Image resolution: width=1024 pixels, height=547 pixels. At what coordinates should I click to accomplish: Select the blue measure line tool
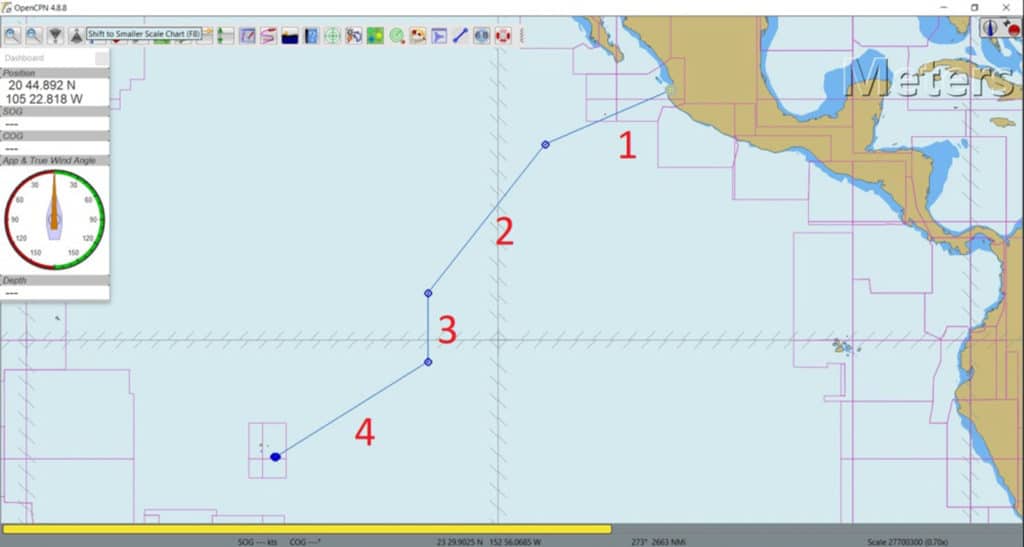pos(460,36)
